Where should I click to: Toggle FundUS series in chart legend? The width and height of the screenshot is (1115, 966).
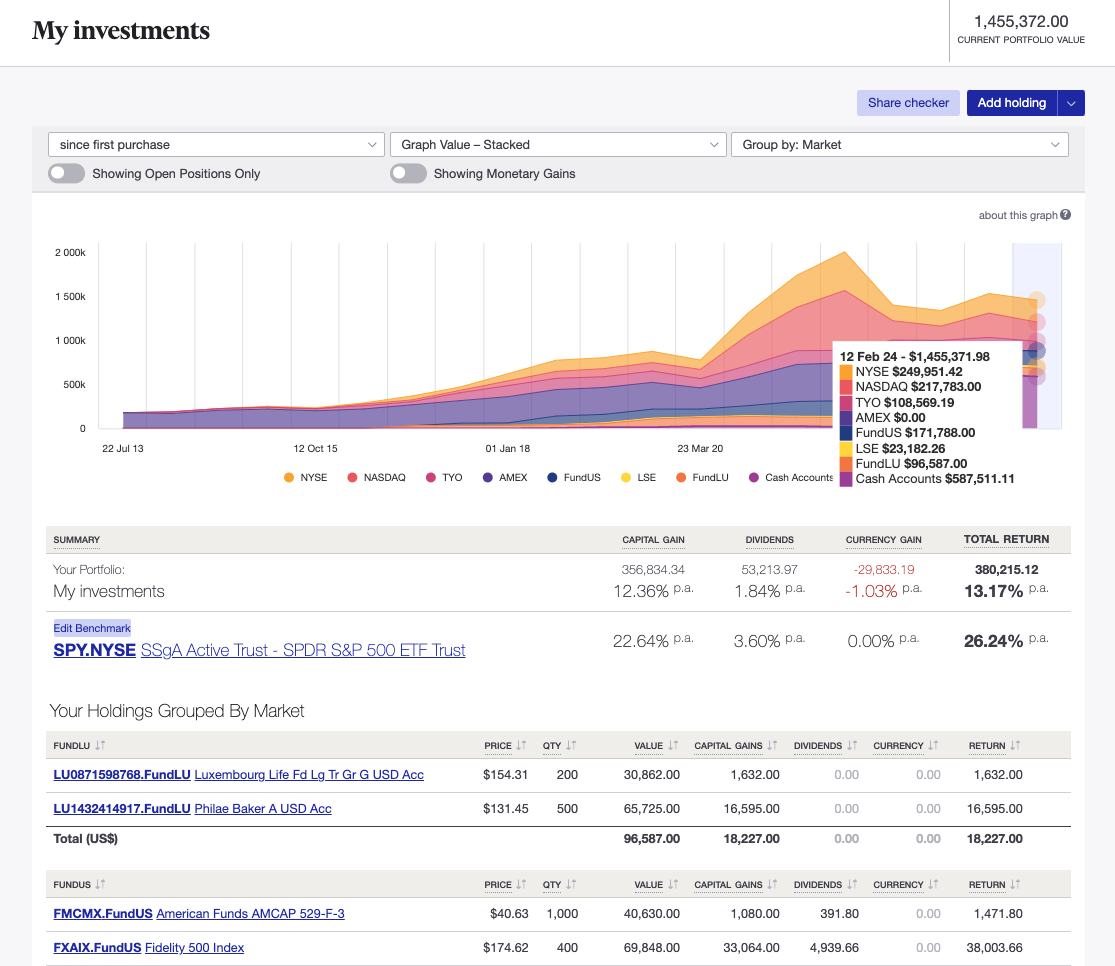coord(574,477)
